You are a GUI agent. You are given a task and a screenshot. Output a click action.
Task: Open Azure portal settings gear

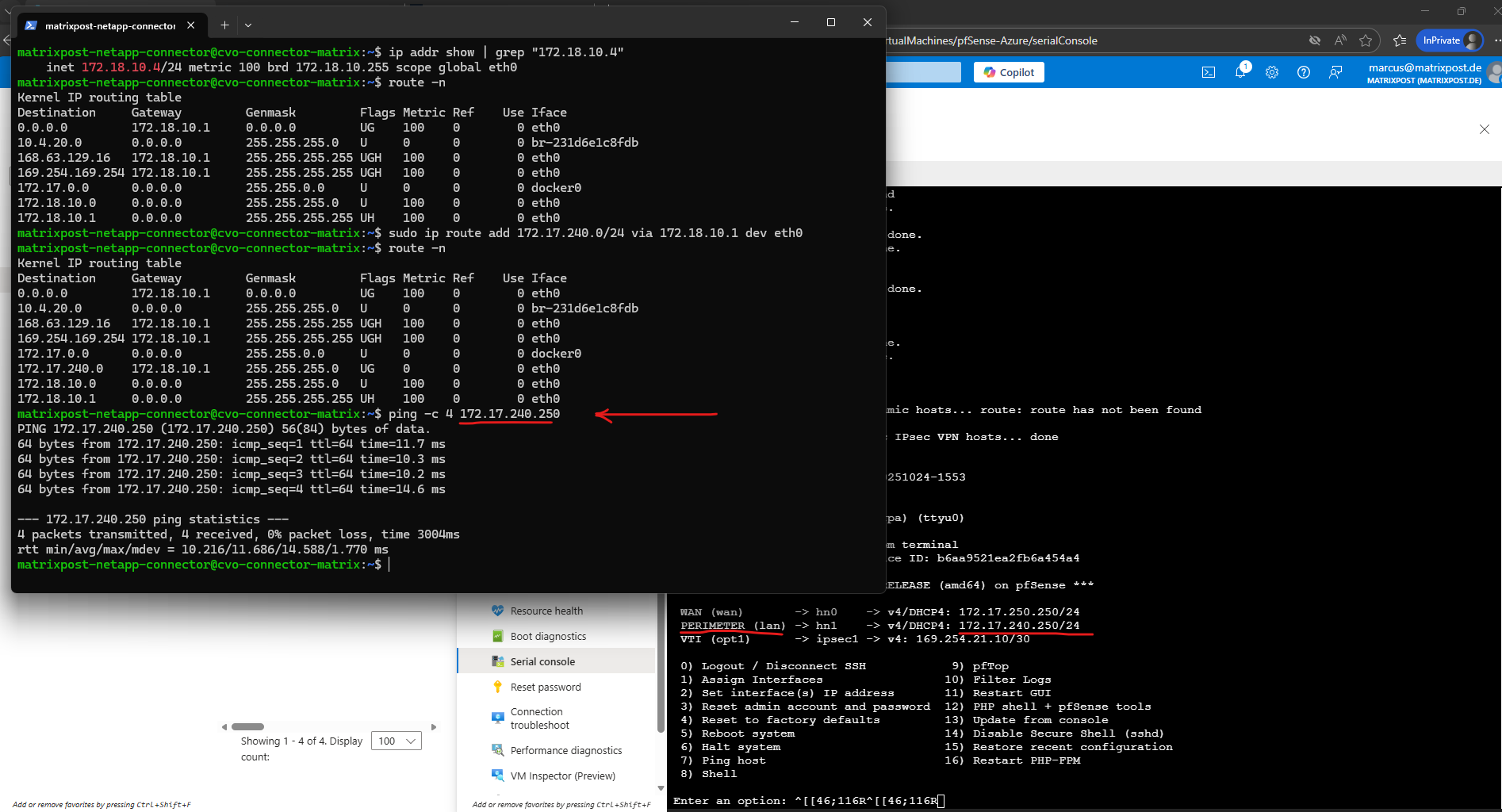tap(1272, 72)
